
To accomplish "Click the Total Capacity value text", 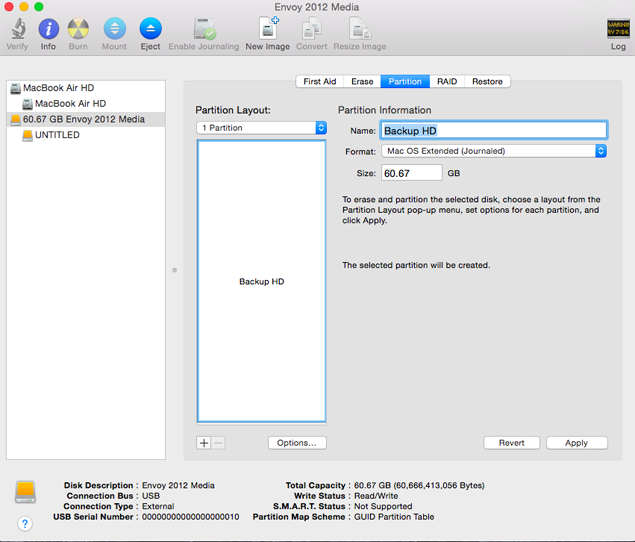I will pyautogui.click(x=419, y=485).
